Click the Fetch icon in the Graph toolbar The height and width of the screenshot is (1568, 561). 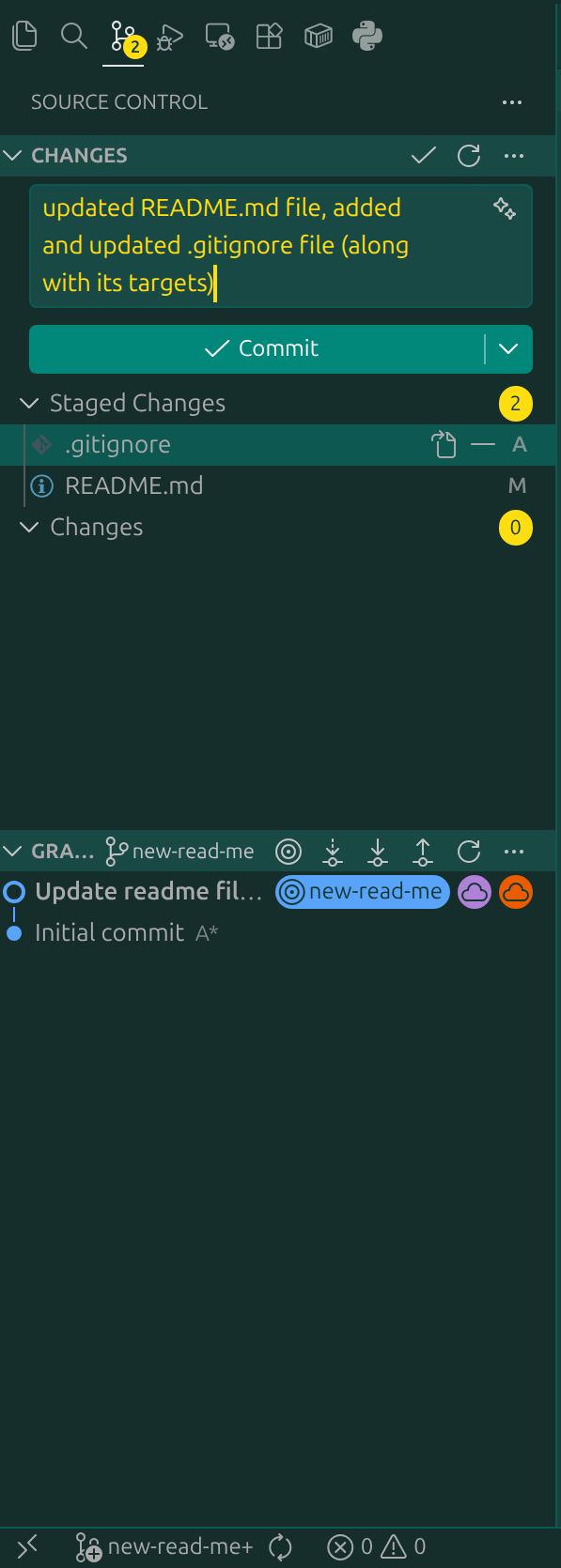pos(332,852)
